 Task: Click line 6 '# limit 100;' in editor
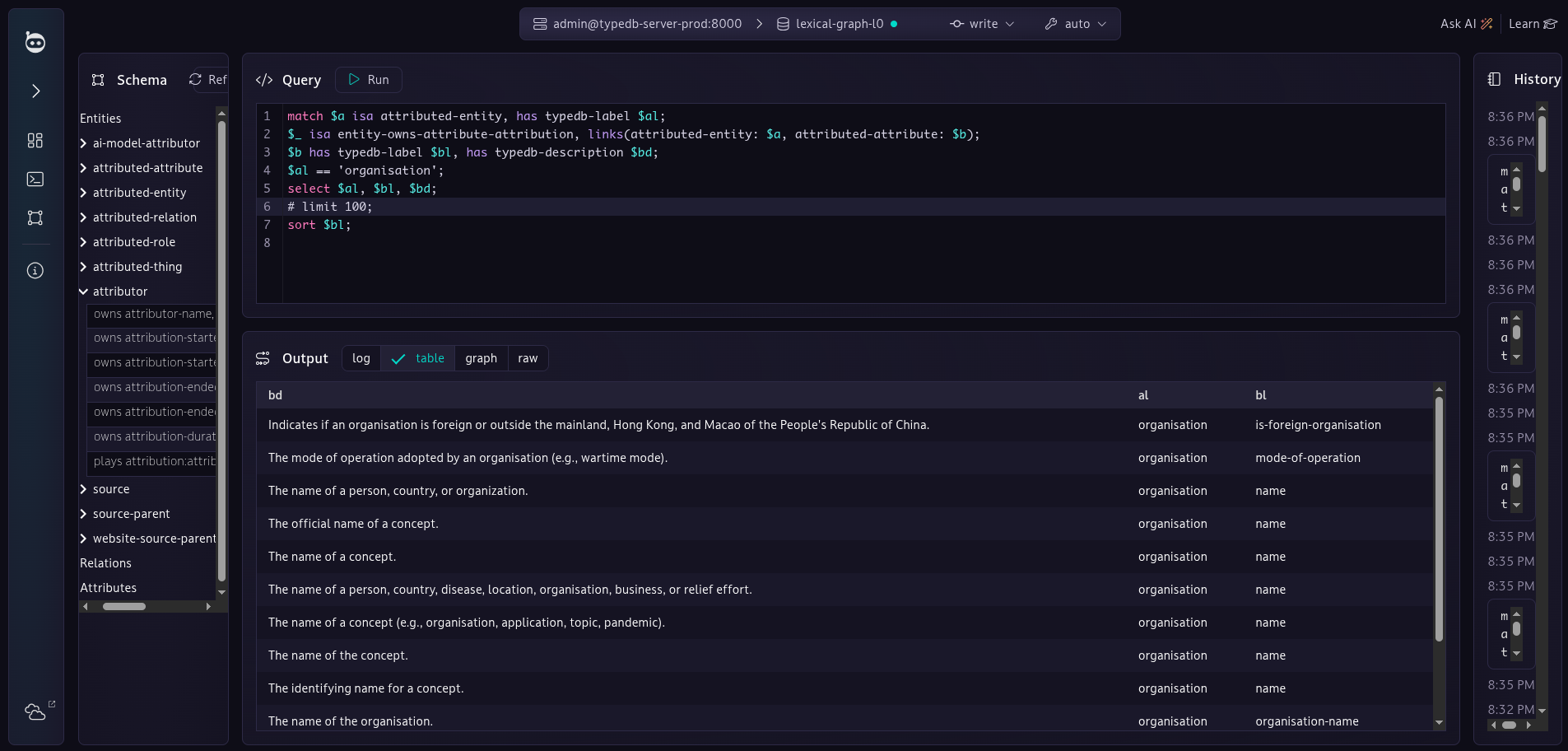329,207
